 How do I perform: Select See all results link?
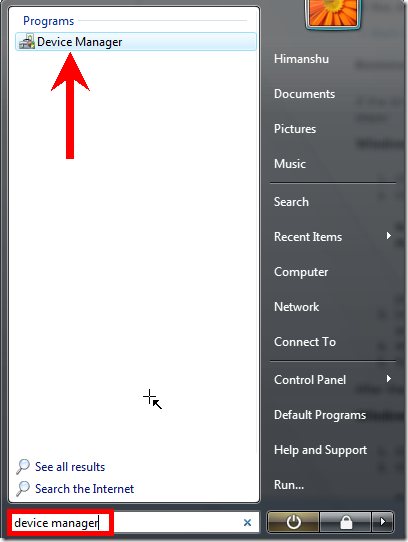coord(70,467)
